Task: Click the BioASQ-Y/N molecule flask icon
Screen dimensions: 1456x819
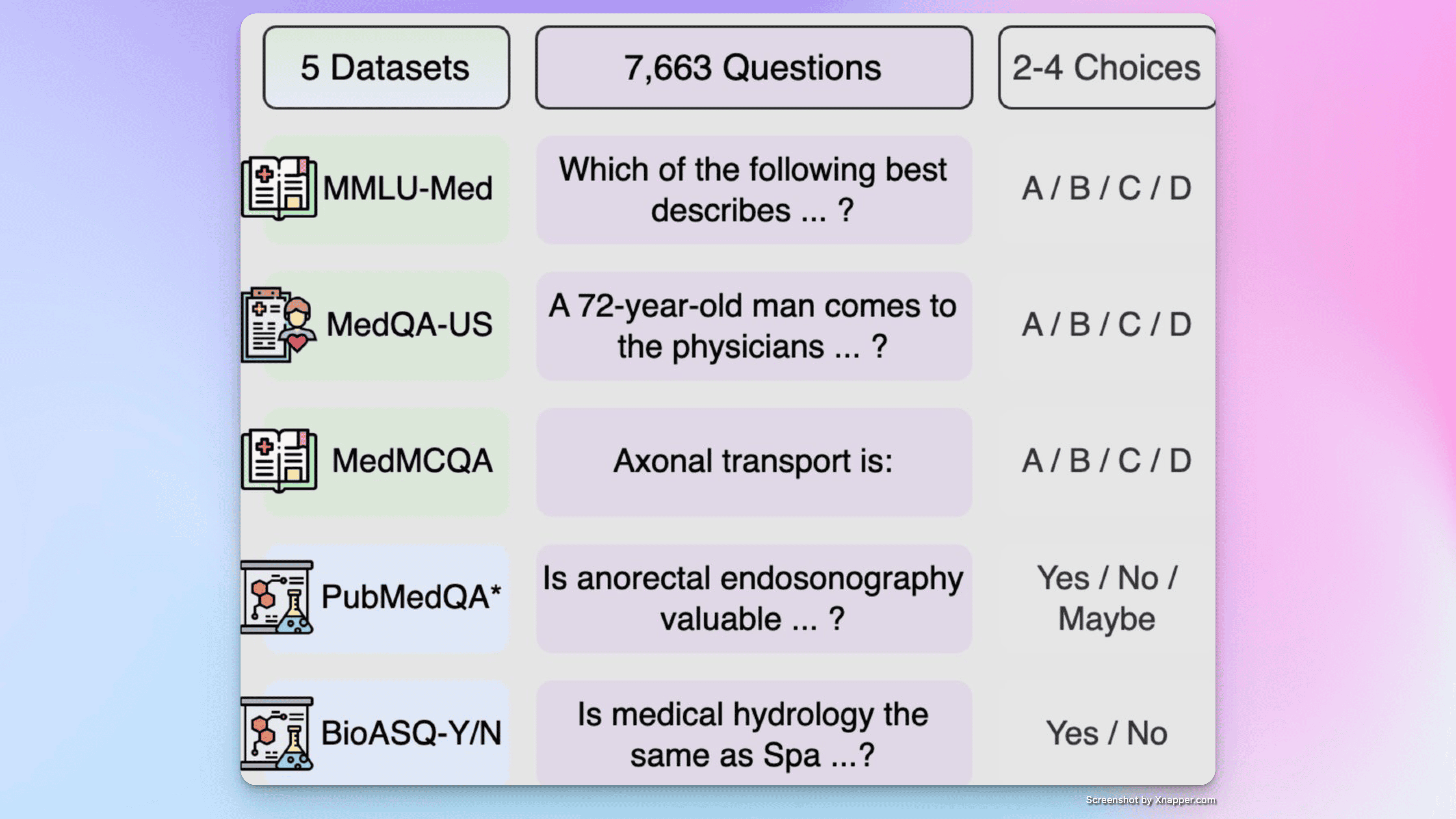Action: (277, 734)
